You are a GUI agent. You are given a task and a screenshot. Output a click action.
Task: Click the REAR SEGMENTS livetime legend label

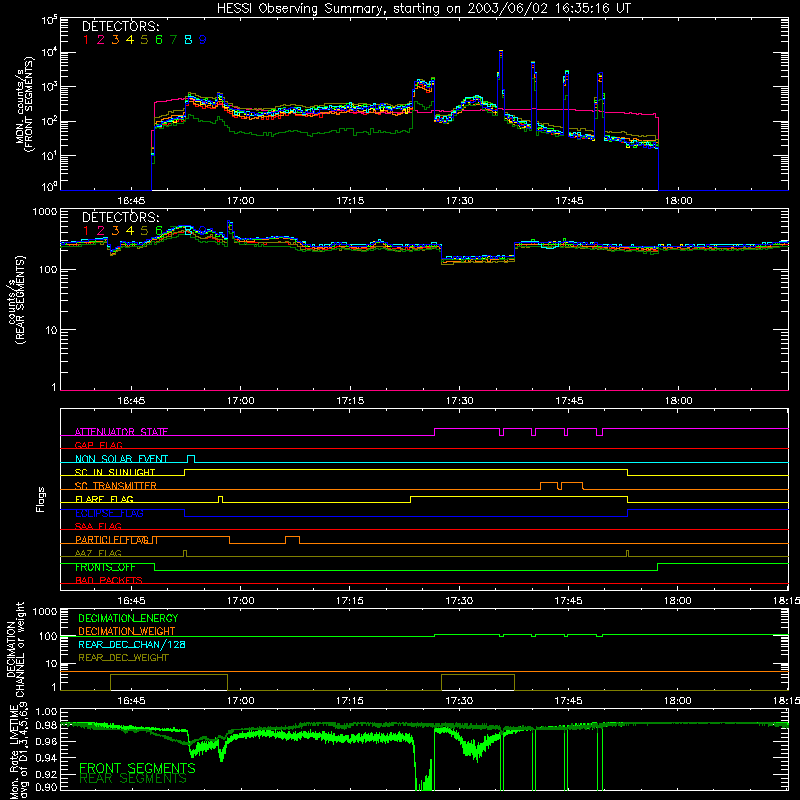[133, 779]
